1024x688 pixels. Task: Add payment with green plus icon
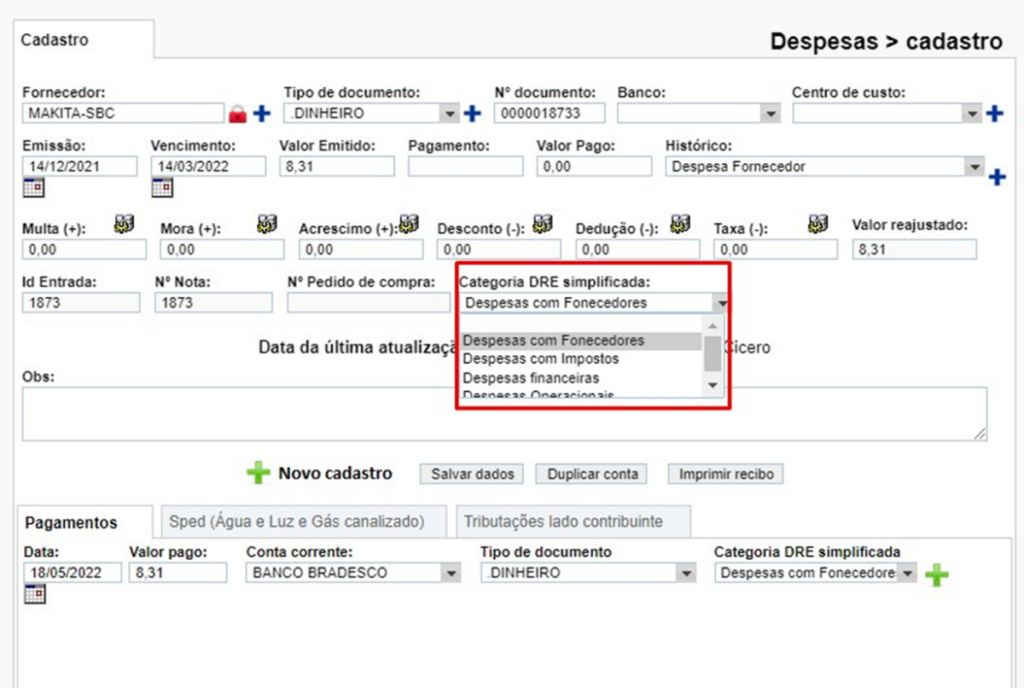937,574
